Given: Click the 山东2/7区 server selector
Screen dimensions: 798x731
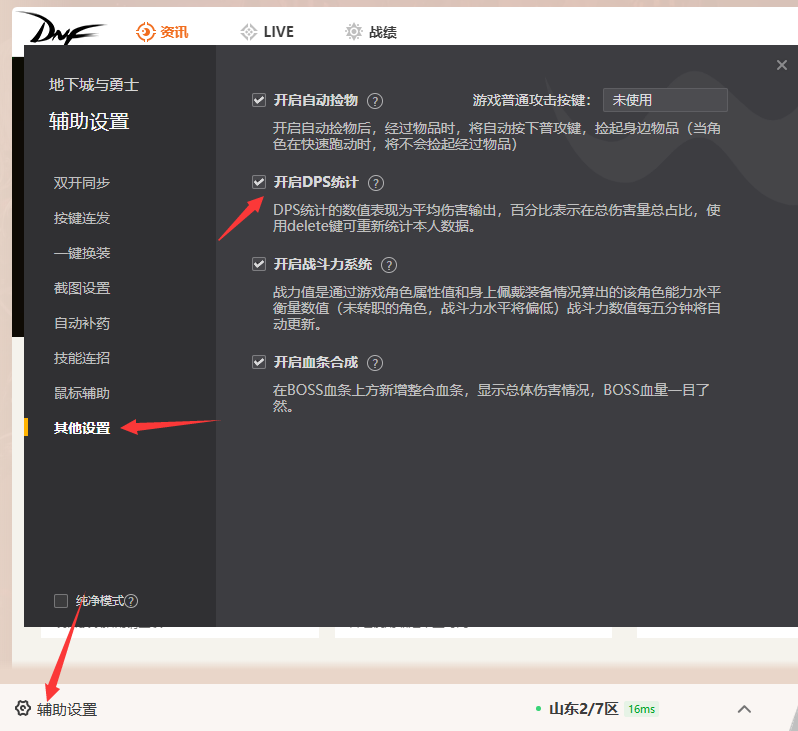Looking at the screenshot, I should pyautogui.click(x=584, y=709).
